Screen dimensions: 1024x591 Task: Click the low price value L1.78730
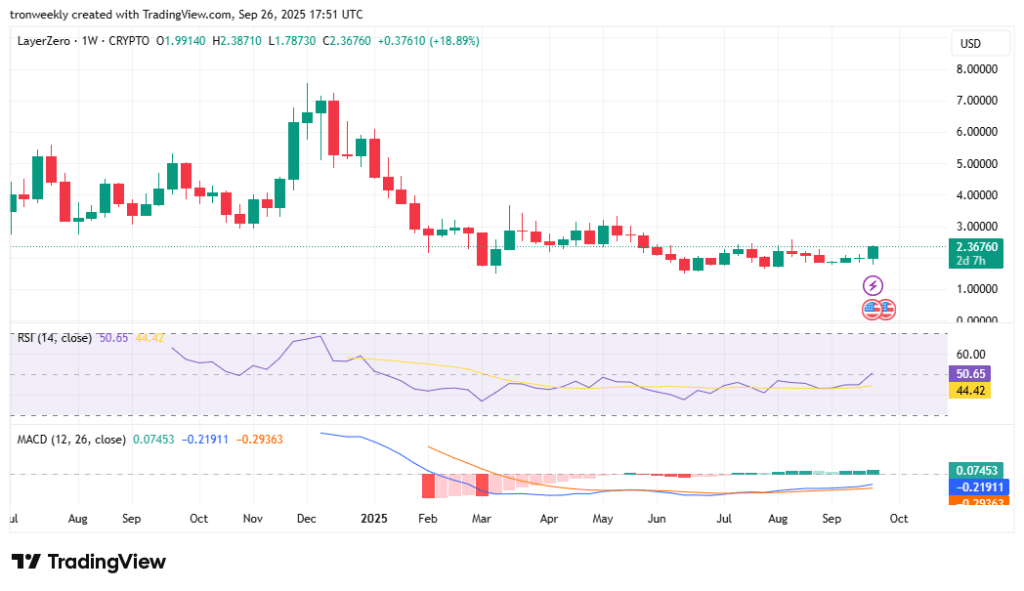(292, 40)
